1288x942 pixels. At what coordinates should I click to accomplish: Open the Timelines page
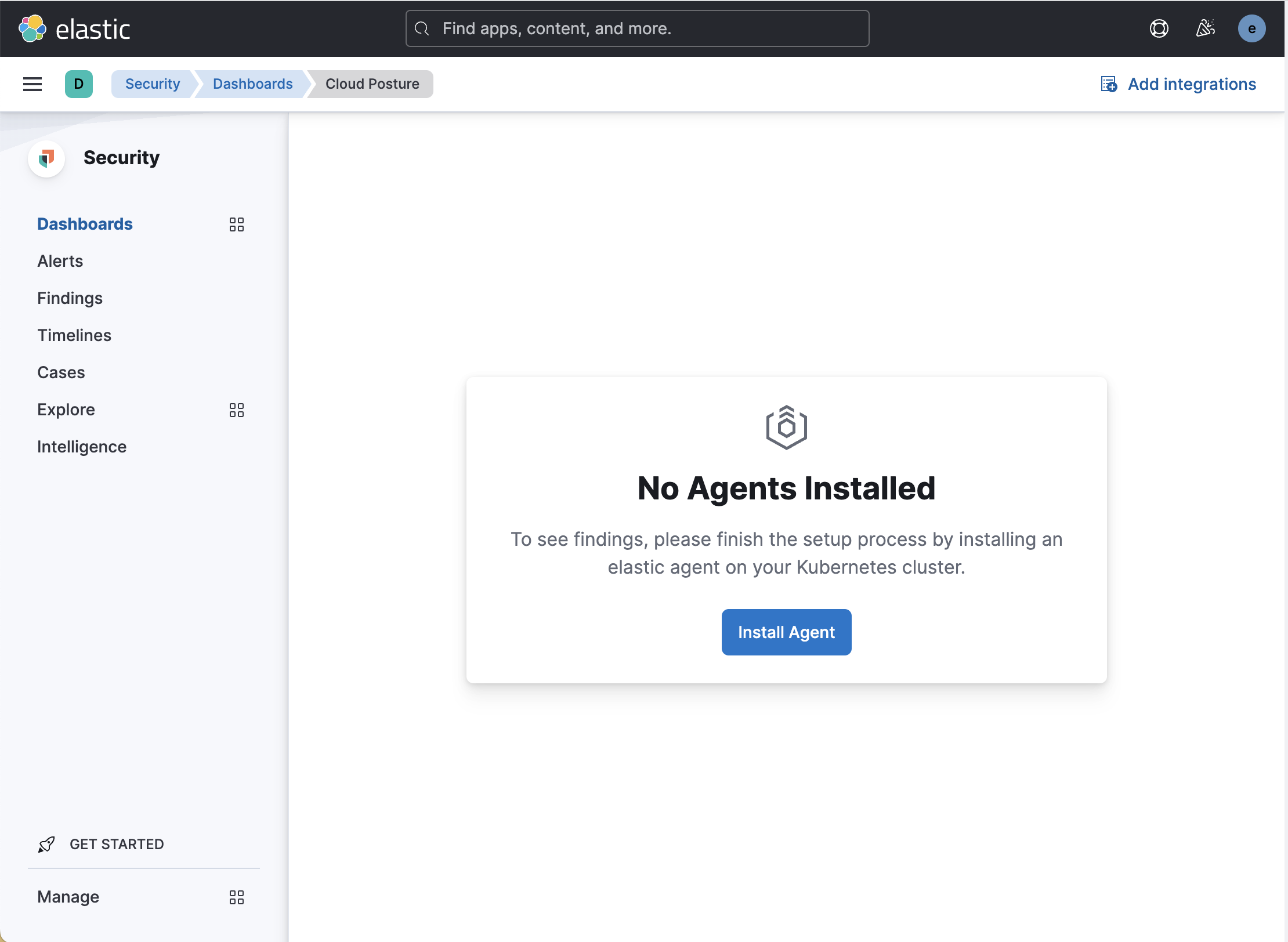click(x=74, y=335)
